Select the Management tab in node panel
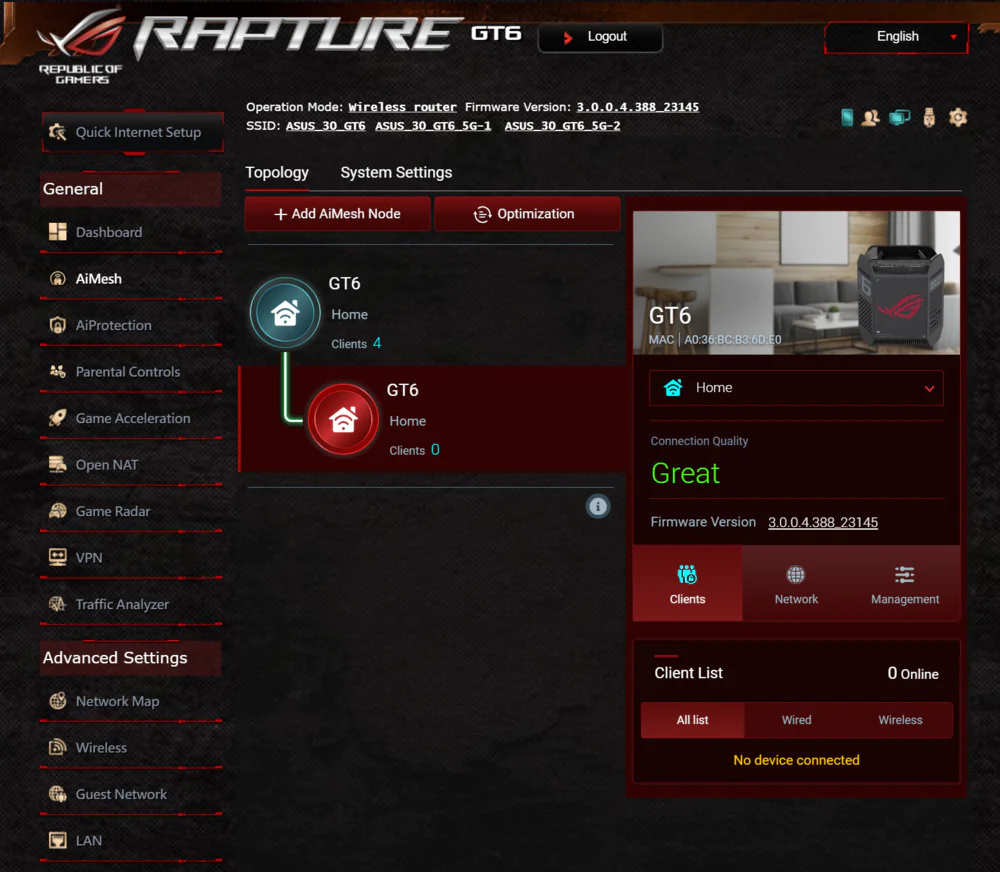Viewport: 1000px width, 872px height. 905,583
